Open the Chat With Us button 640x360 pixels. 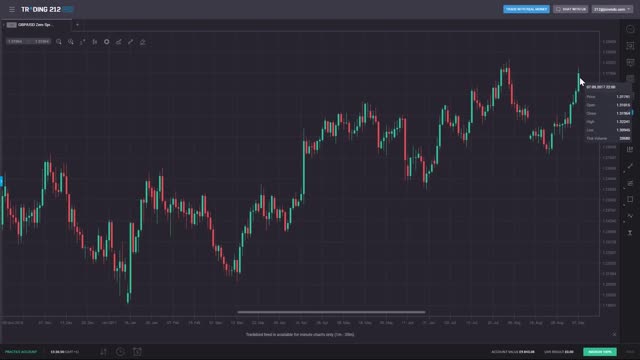point(571,9)
